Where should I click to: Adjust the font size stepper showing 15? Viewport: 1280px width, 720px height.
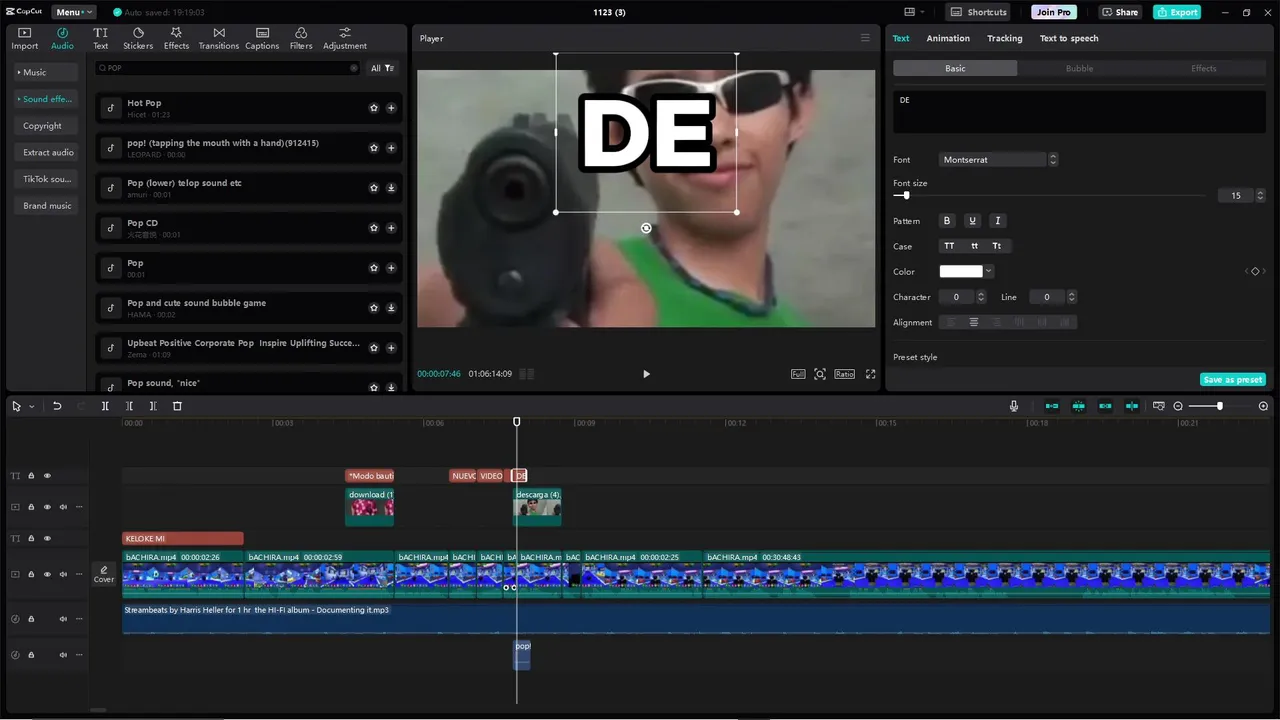pyautogui.click(x=1260, y=196)
